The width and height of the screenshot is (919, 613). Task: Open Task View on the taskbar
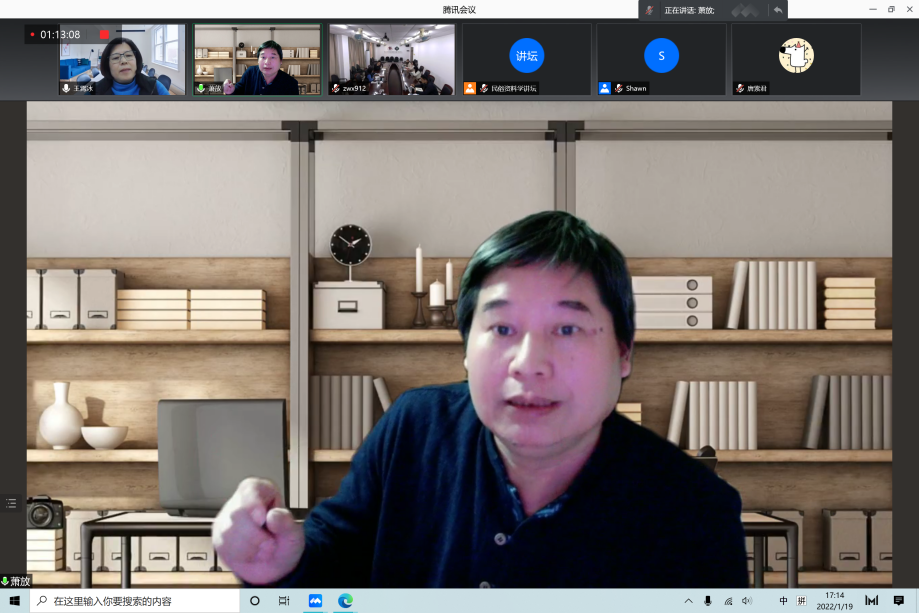284,600
